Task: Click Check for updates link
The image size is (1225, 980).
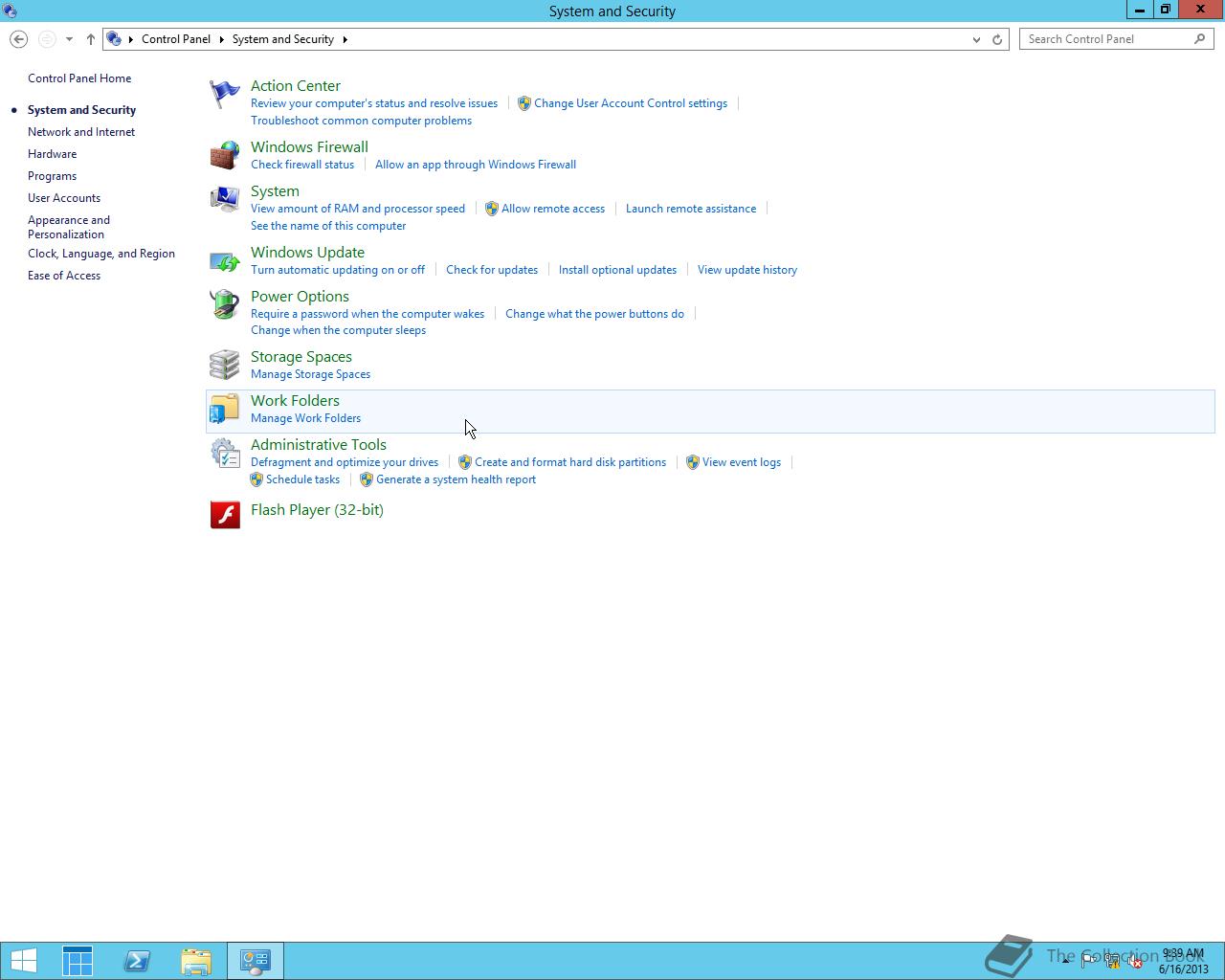Action: (492, 270)
